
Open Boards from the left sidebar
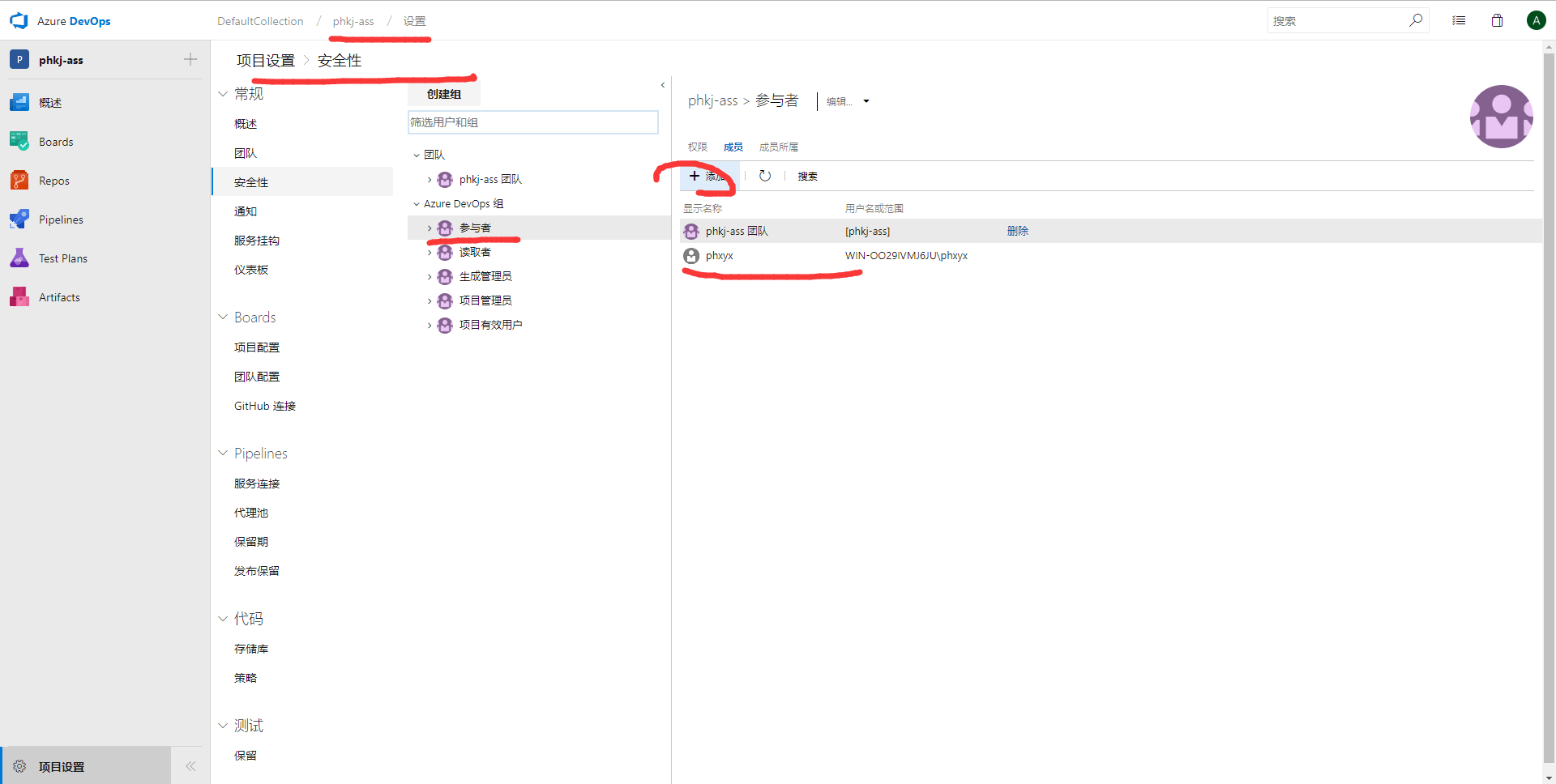pyautogui.click(x=56, y=142)
